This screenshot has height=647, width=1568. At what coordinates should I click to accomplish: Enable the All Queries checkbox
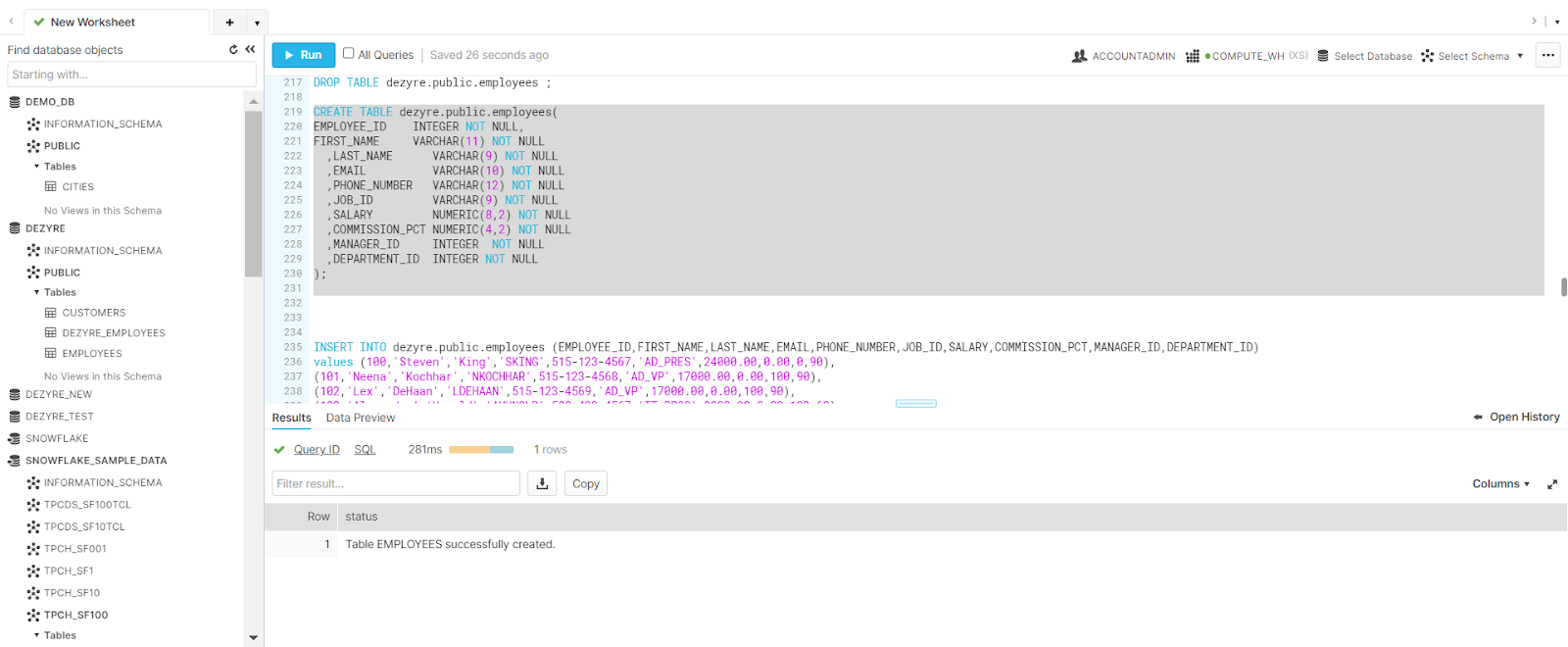point(349,54)
